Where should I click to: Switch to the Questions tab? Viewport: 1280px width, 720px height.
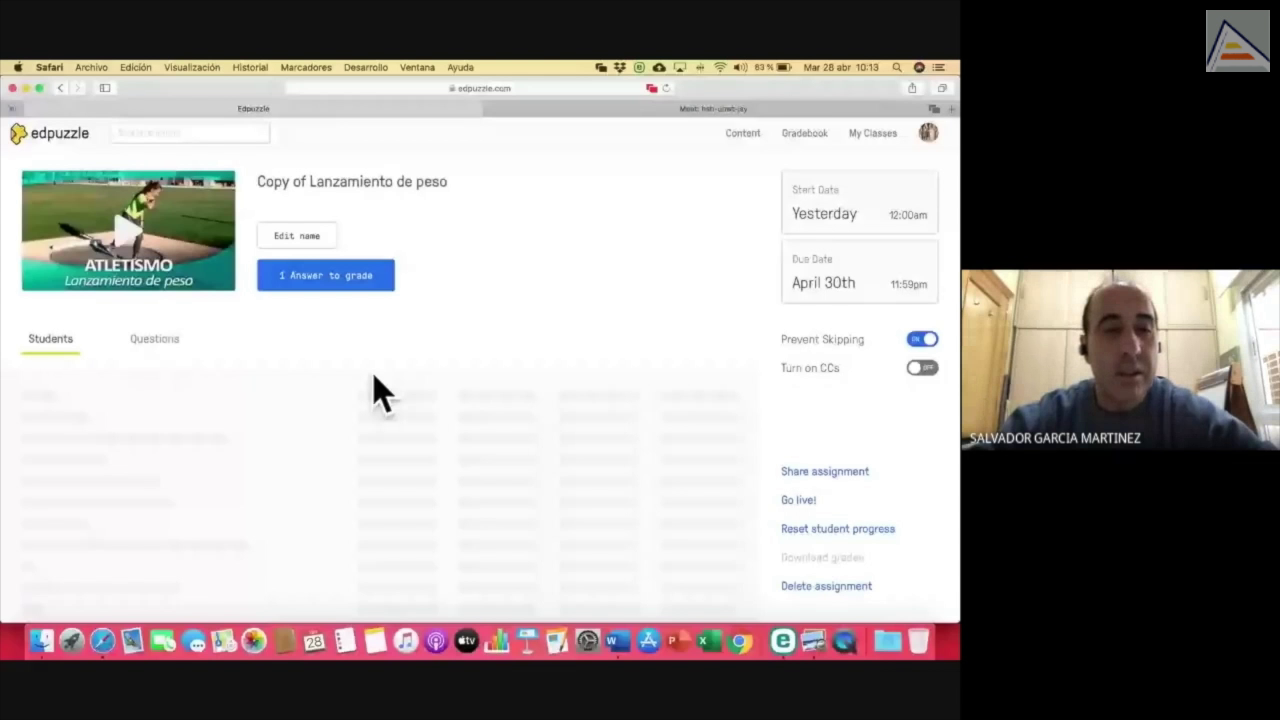point(155,339)
